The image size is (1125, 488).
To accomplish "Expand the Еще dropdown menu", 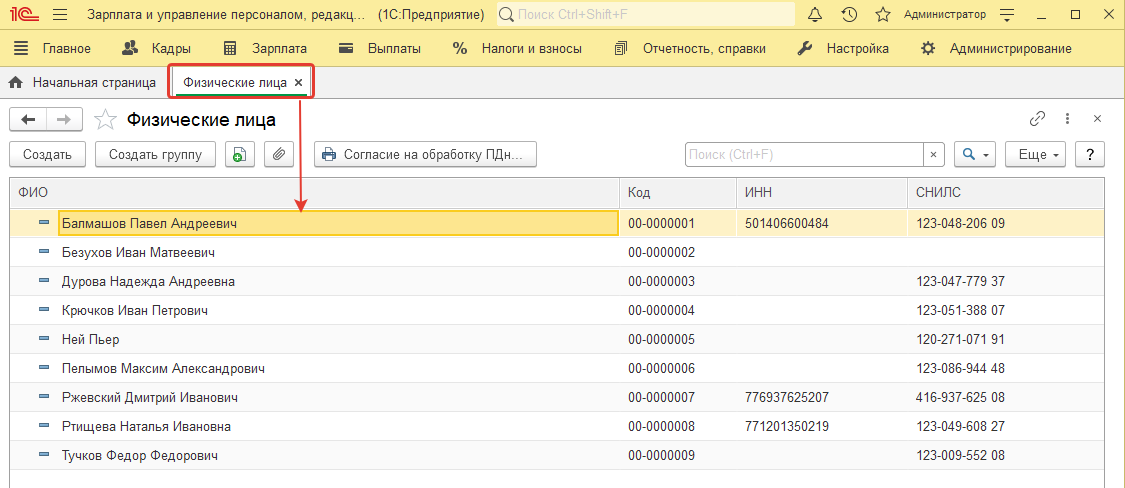I will [1038, 155].
